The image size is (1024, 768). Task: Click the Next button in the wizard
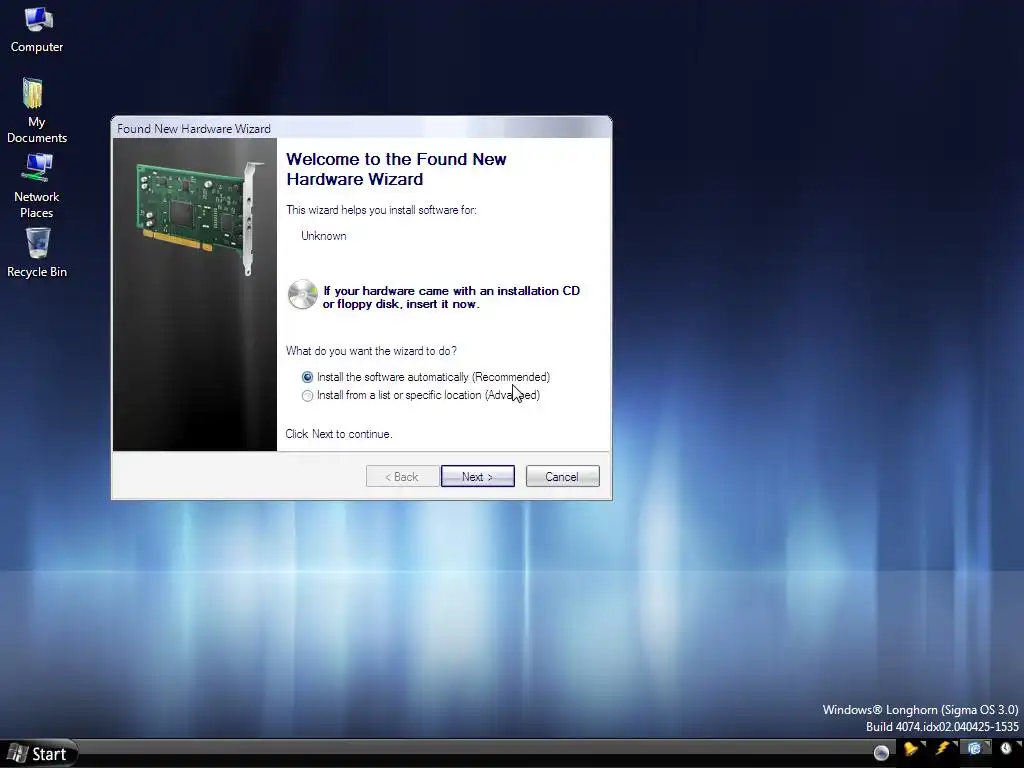(478, 477)
